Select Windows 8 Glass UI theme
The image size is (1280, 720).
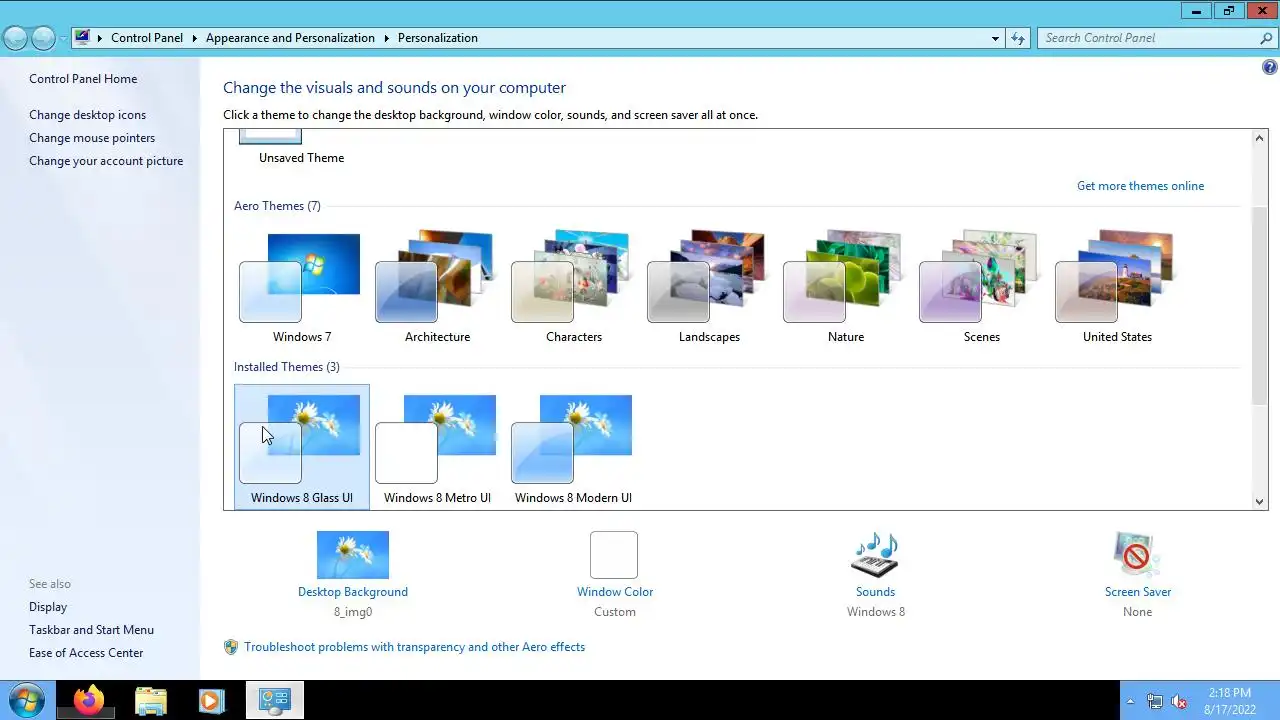click(301, 447)
